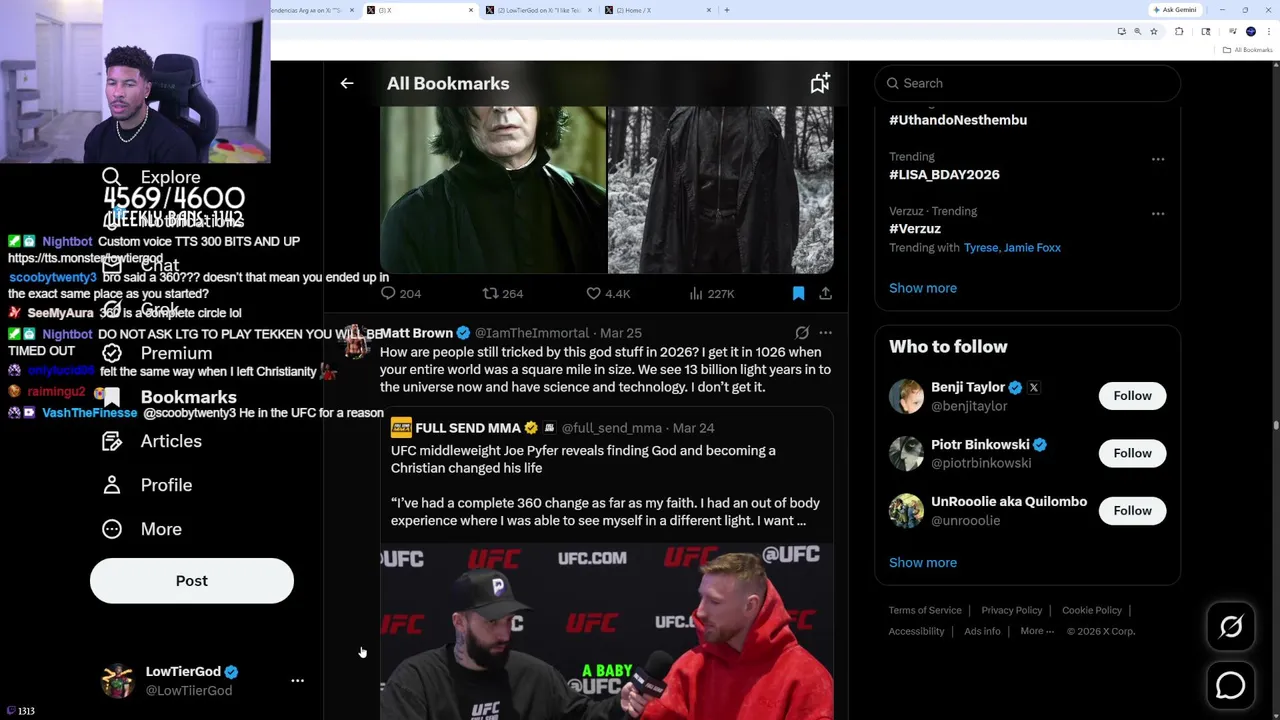Image resolution: width=1280 pixels, height=720 pixels.
Task: Switch to LowTierGod on X browser tab
Action: point(540,10)
